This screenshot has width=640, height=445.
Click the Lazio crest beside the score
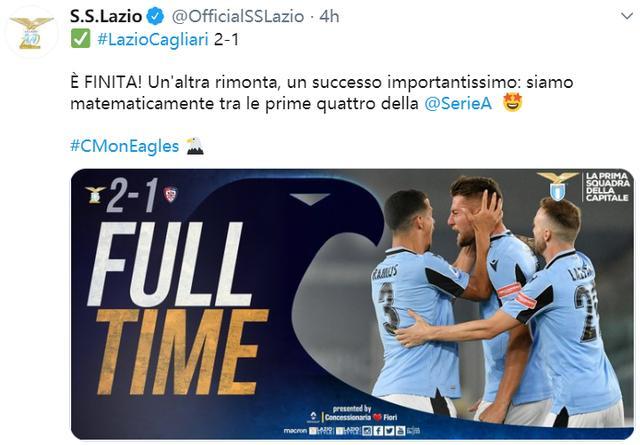(x=95, y=194)
